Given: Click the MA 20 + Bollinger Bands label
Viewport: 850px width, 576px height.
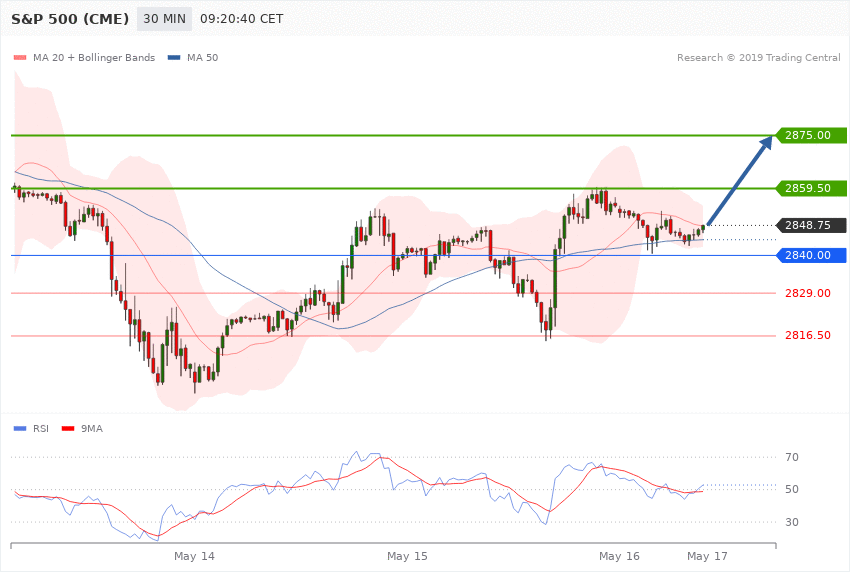Looking at the screenshot, I should 94,58.
